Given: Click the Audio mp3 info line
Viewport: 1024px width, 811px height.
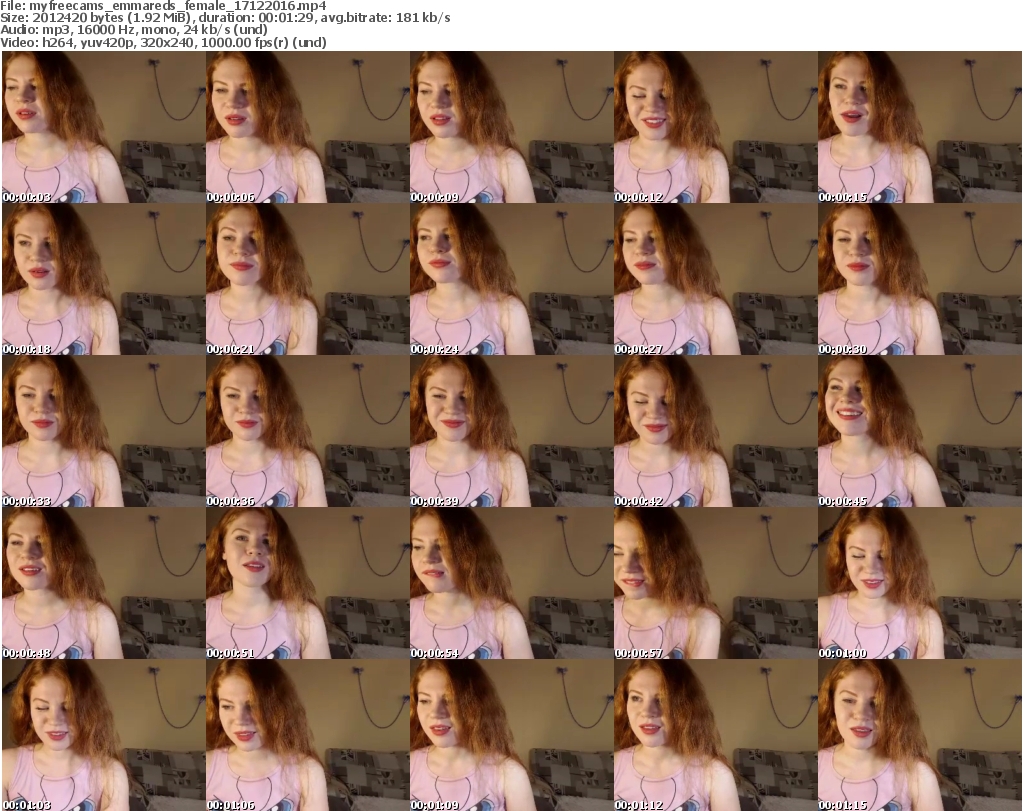Looking at the screenshot, I should coord(134,30).
